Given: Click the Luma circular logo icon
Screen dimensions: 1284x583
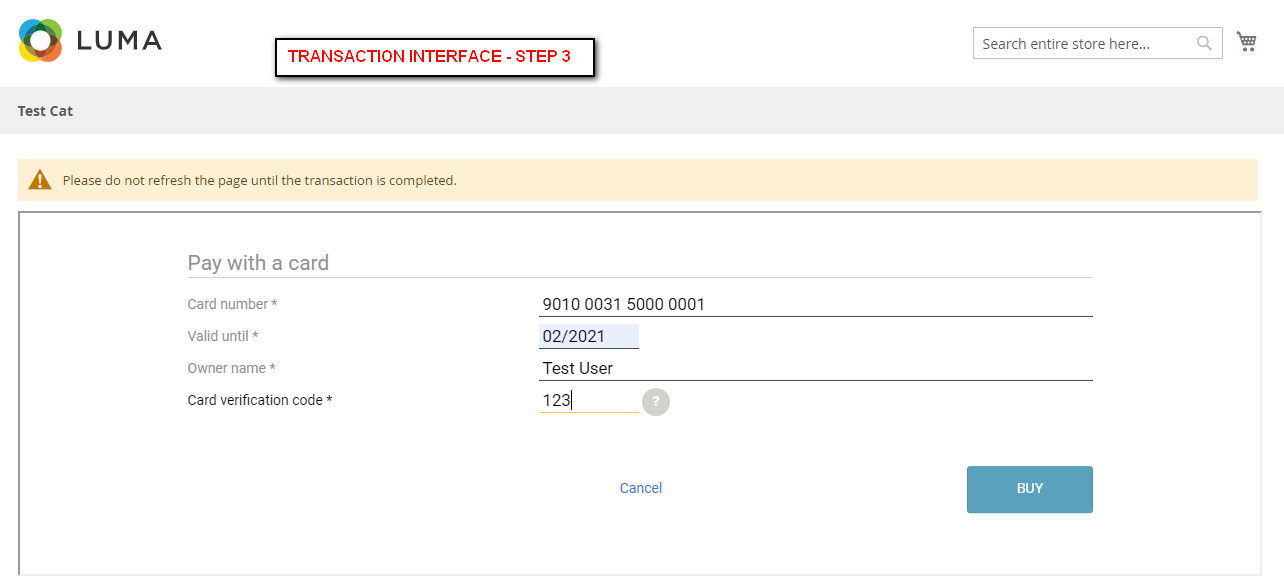Looking at the screenshot, I should [x=41, y=40].
